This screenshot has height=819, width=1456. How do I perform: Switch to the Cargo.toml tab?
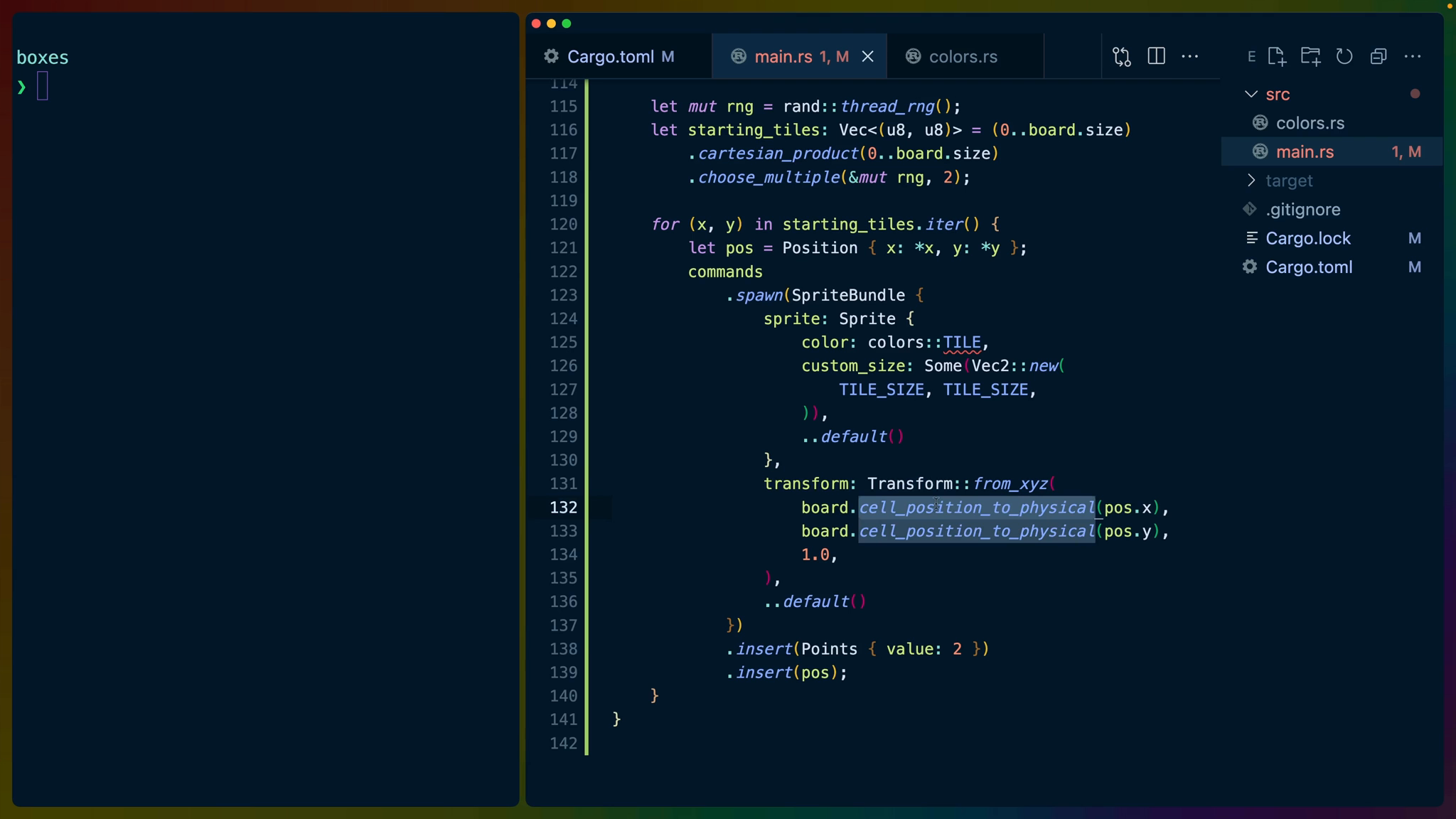pos(610,57)
